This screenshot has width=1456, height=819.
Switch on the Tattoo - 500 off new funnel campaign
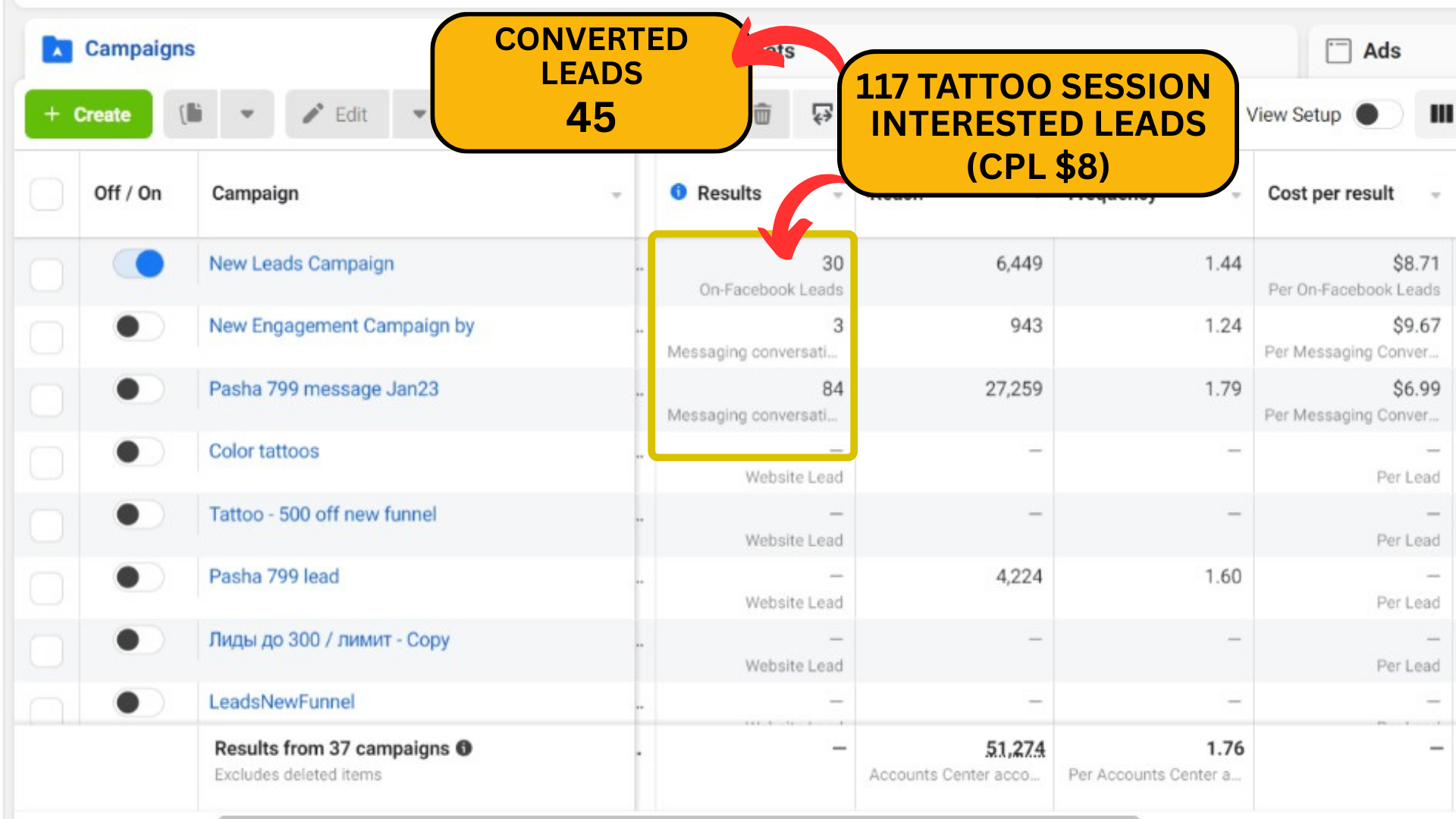click(139, 515)
